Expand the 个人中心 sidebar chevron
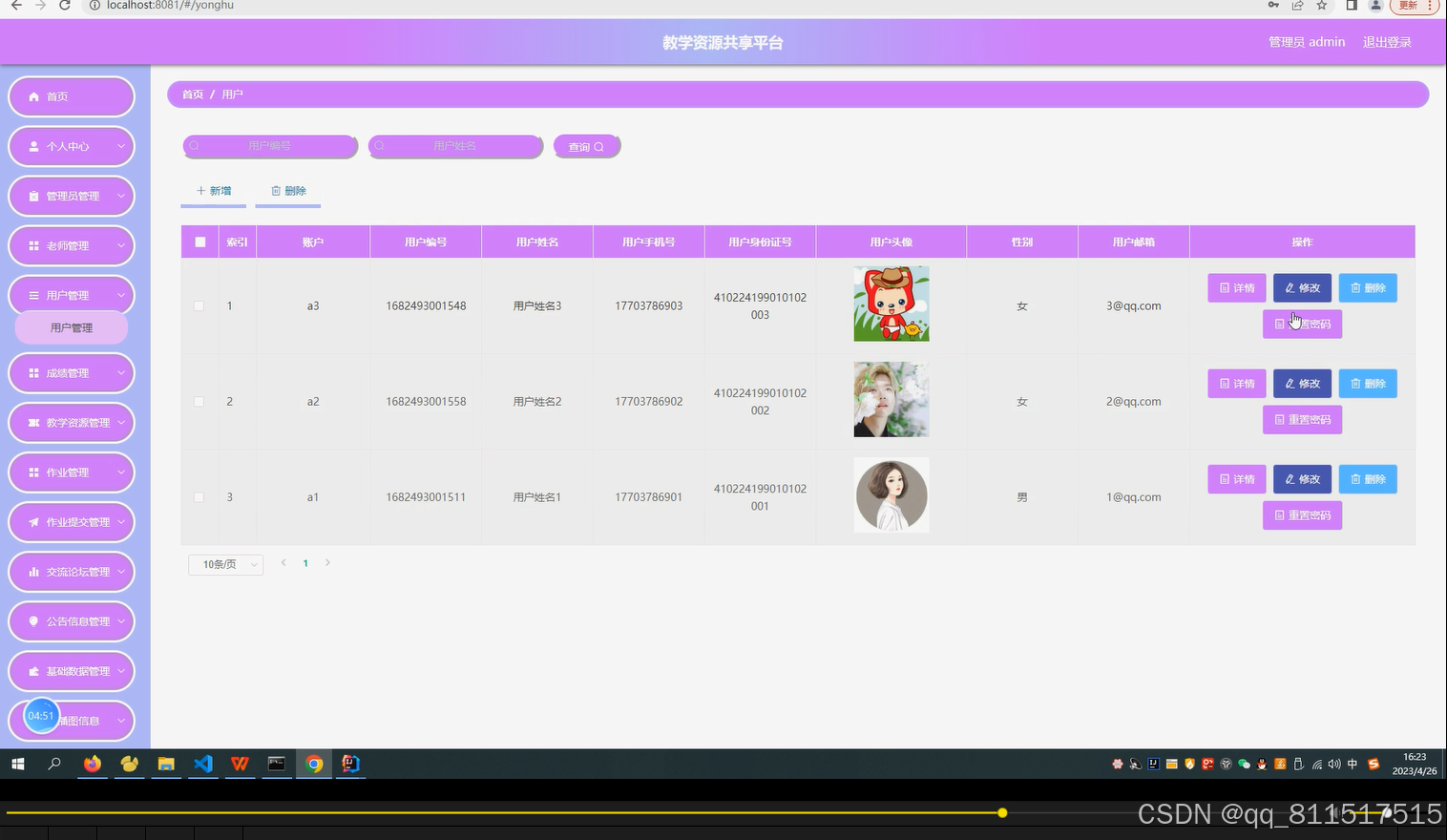The image size is (1447, 840). point(121,146)
